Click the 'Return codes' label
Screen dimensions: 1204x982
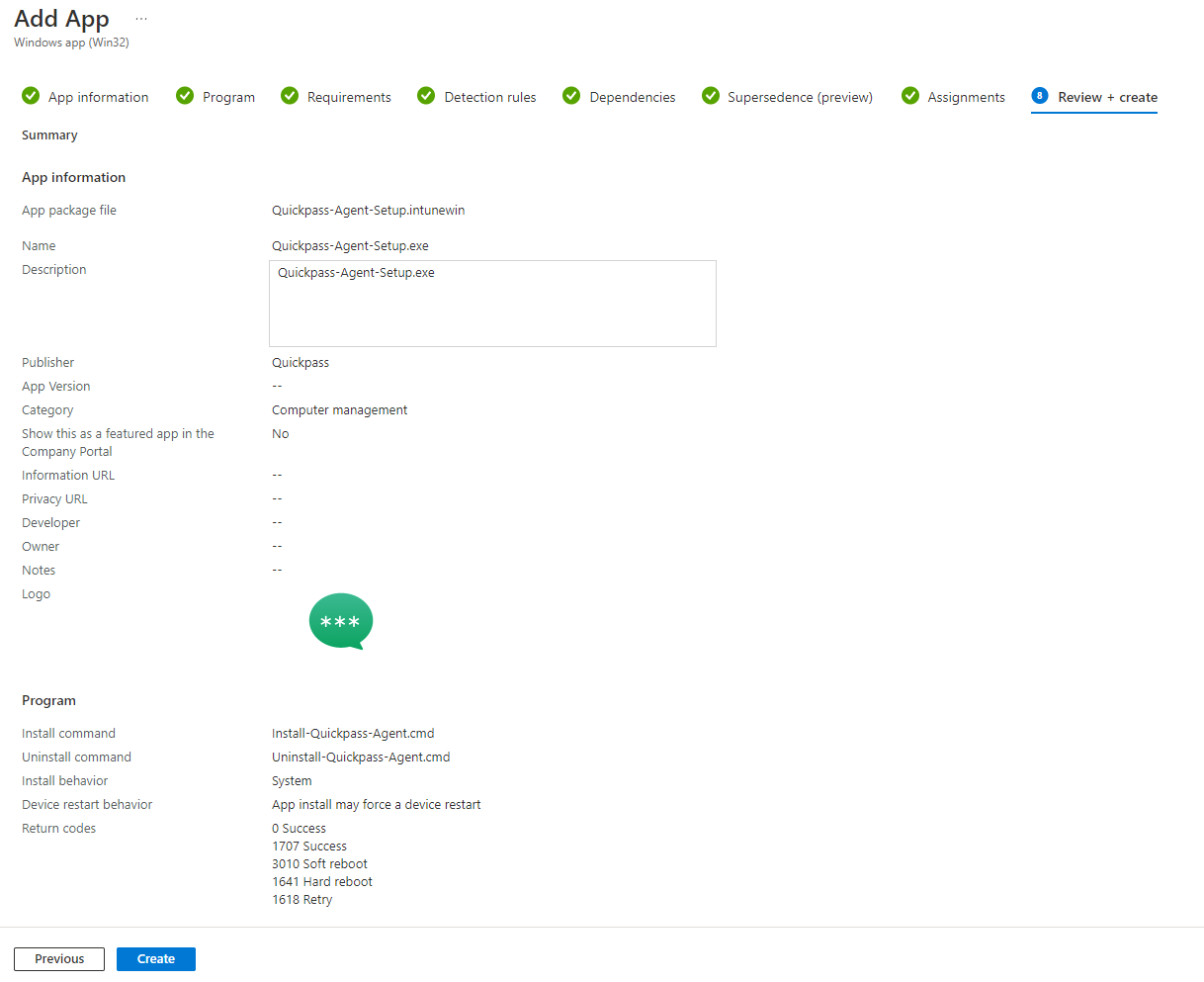point(58,829)
